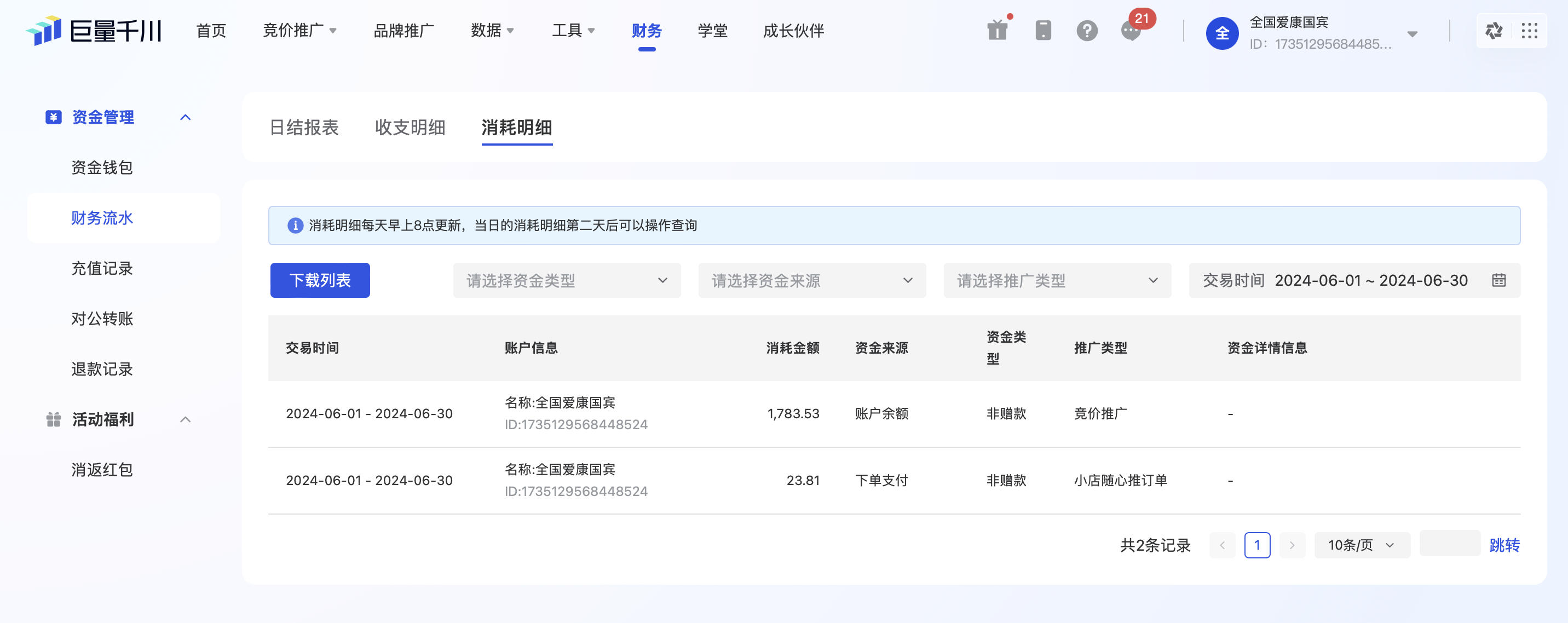
Task: Click the help question mark icon
Action: pos(1087,31)
